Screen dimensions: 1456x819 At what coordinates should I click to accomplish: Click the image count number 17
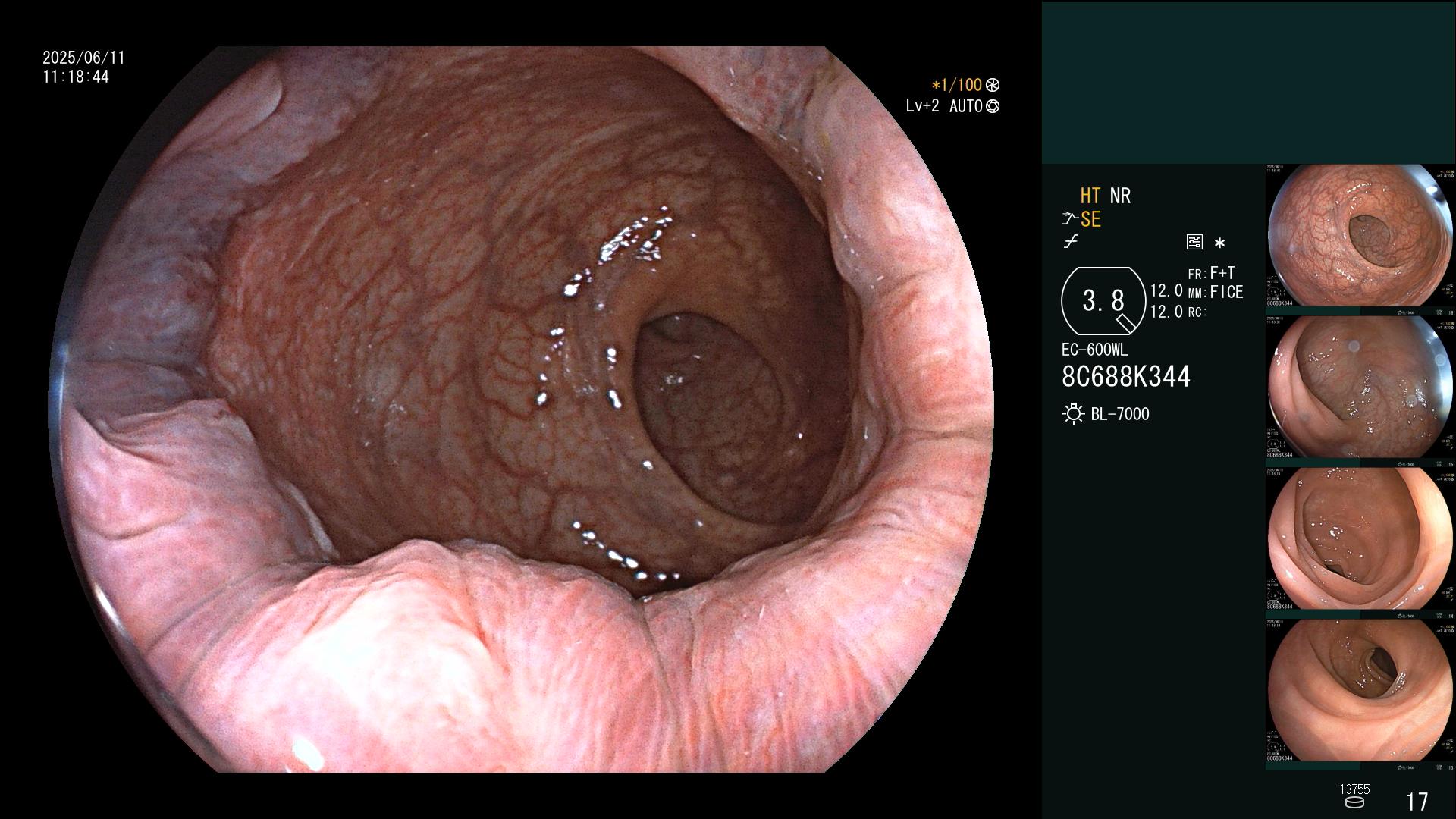pyautogui.click(x=1417, y=802)
